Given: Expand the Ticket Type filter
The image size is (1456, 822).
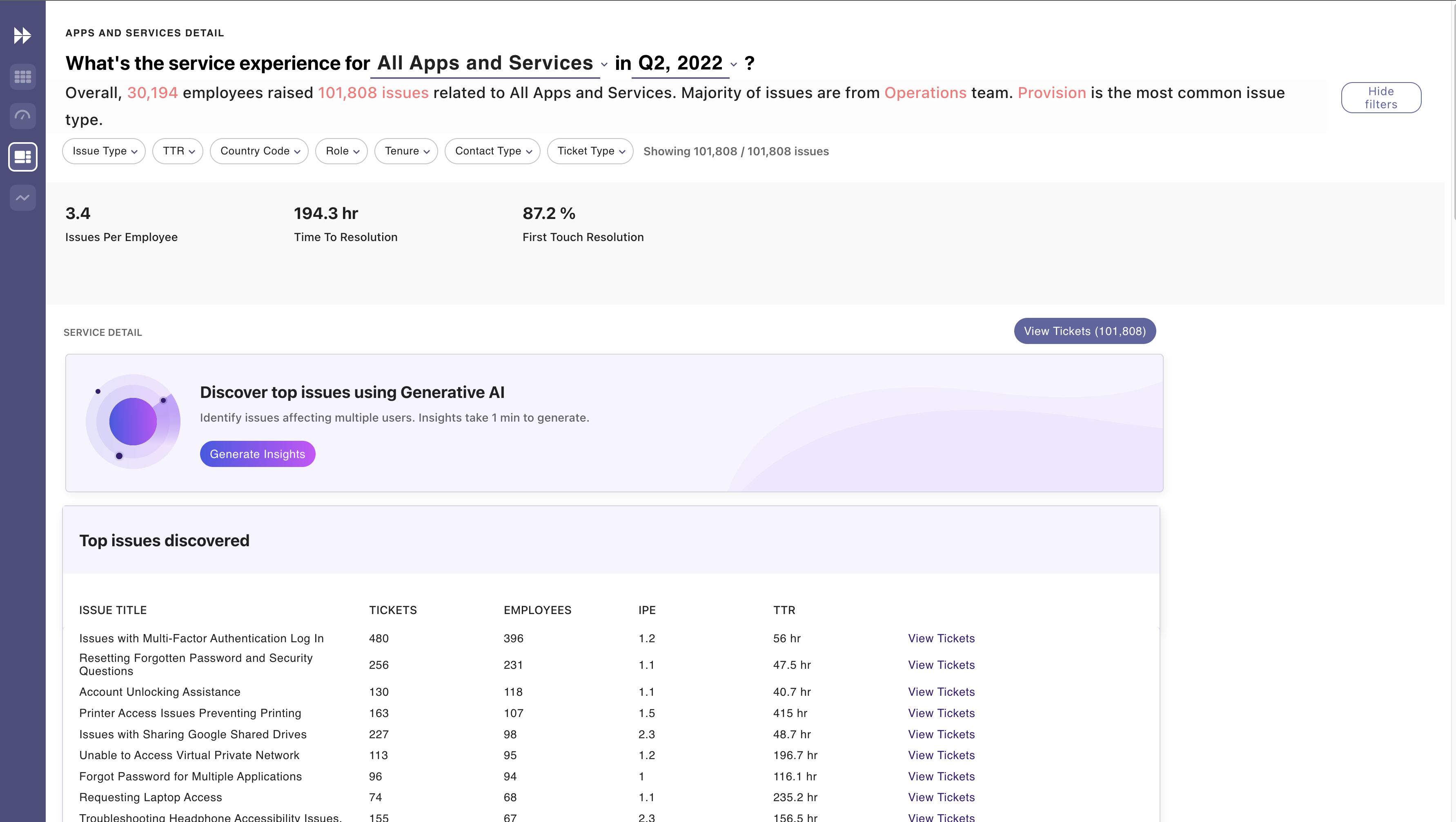Looking at the screenshot, I should coord(590,151).
